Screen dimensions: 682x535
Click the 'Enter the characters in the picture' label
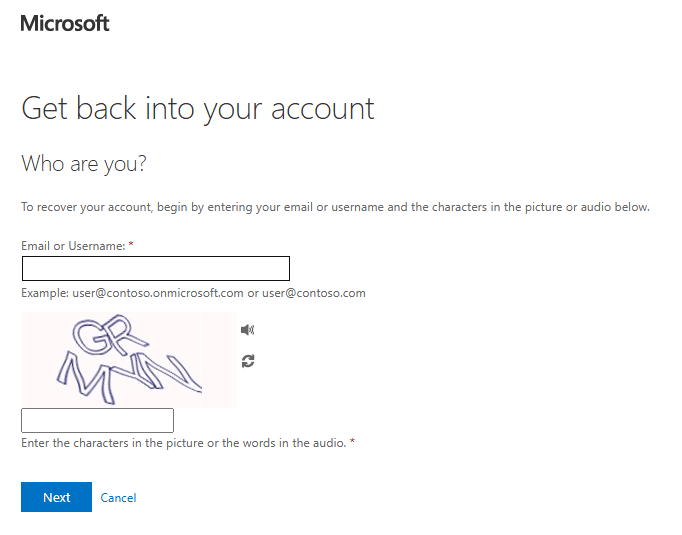(x=184, y=443)
